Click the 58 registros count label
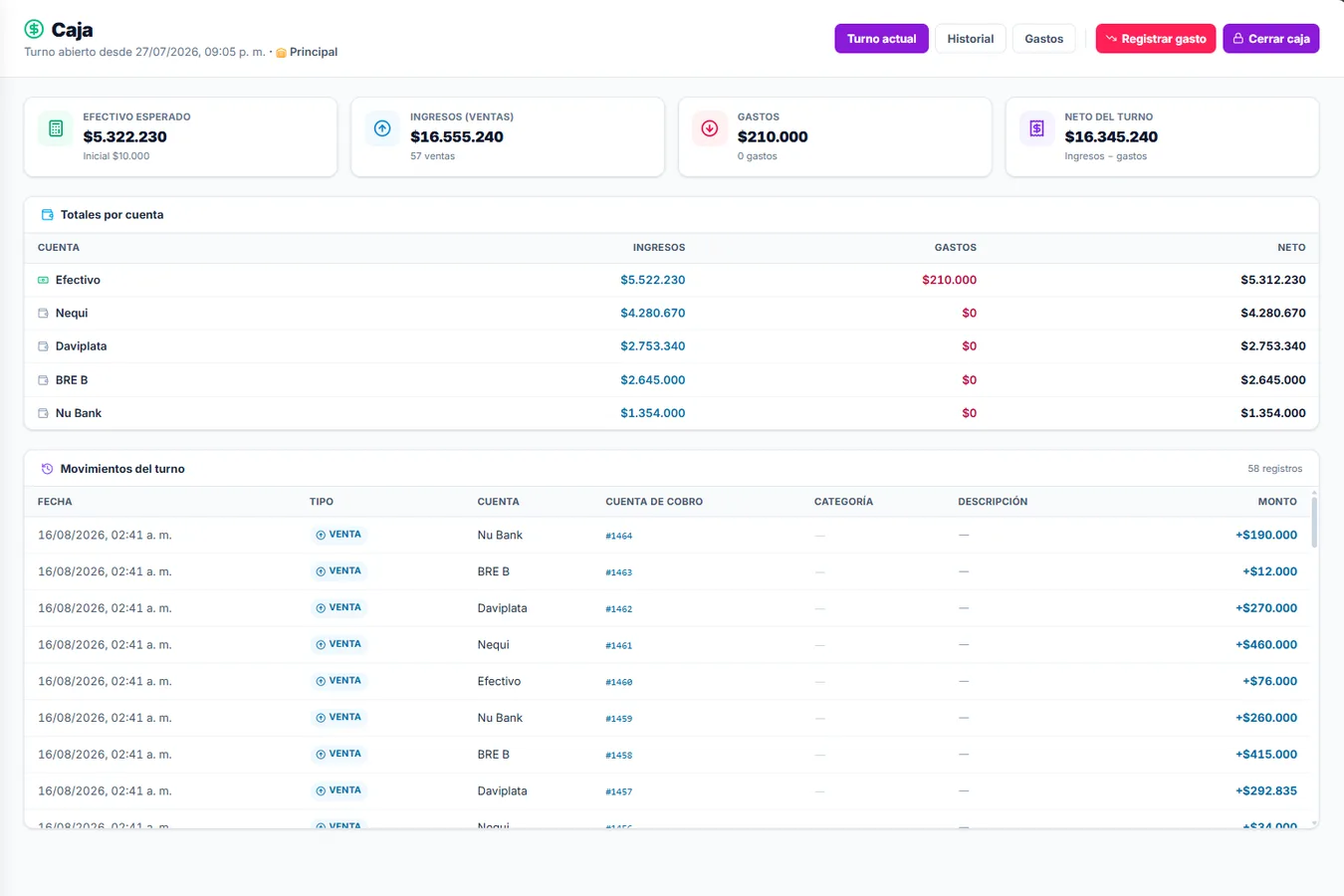 1275,469
